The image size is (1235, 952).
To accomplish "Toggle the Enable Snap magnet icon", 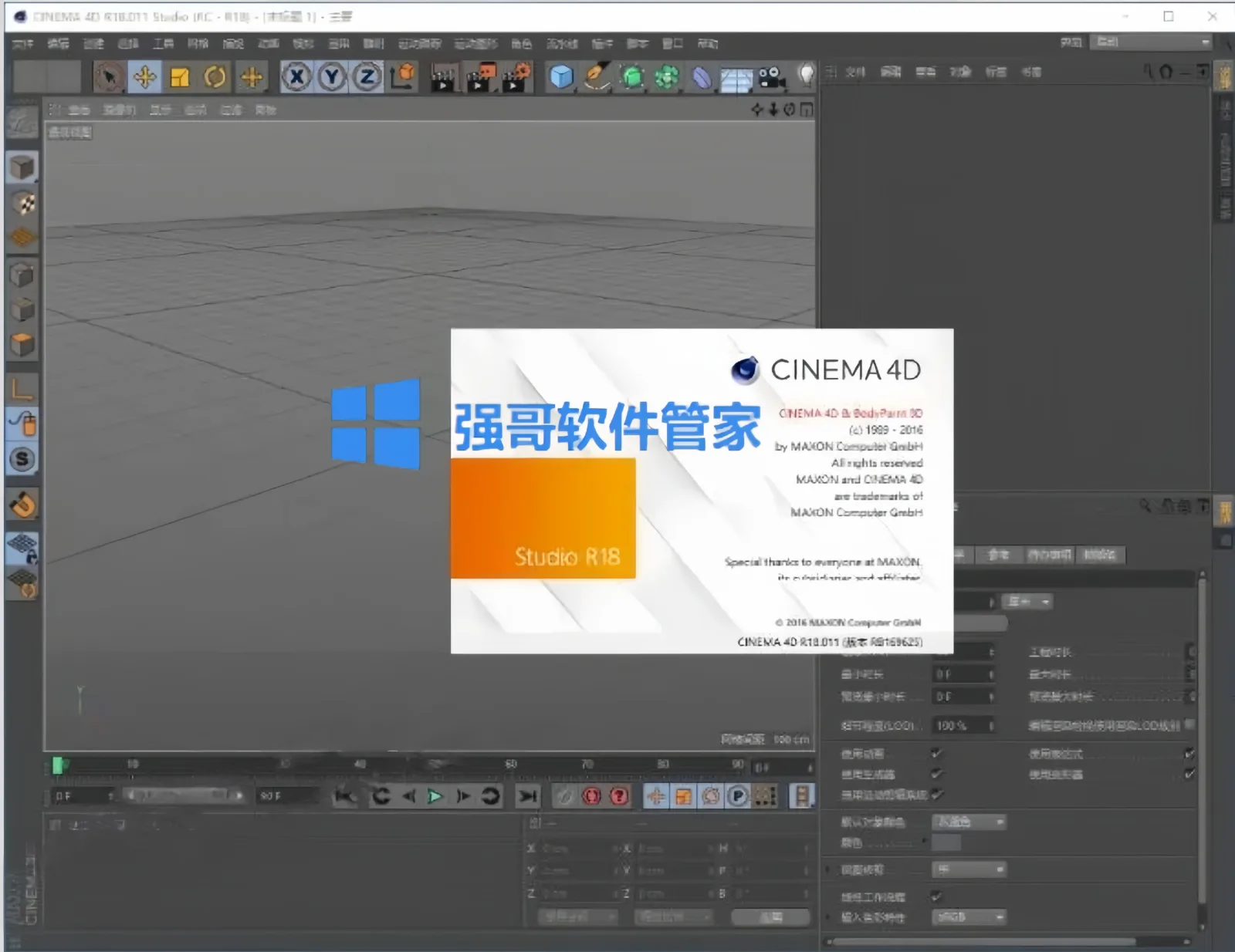I will pyautogui.click(x=22, y=505).
